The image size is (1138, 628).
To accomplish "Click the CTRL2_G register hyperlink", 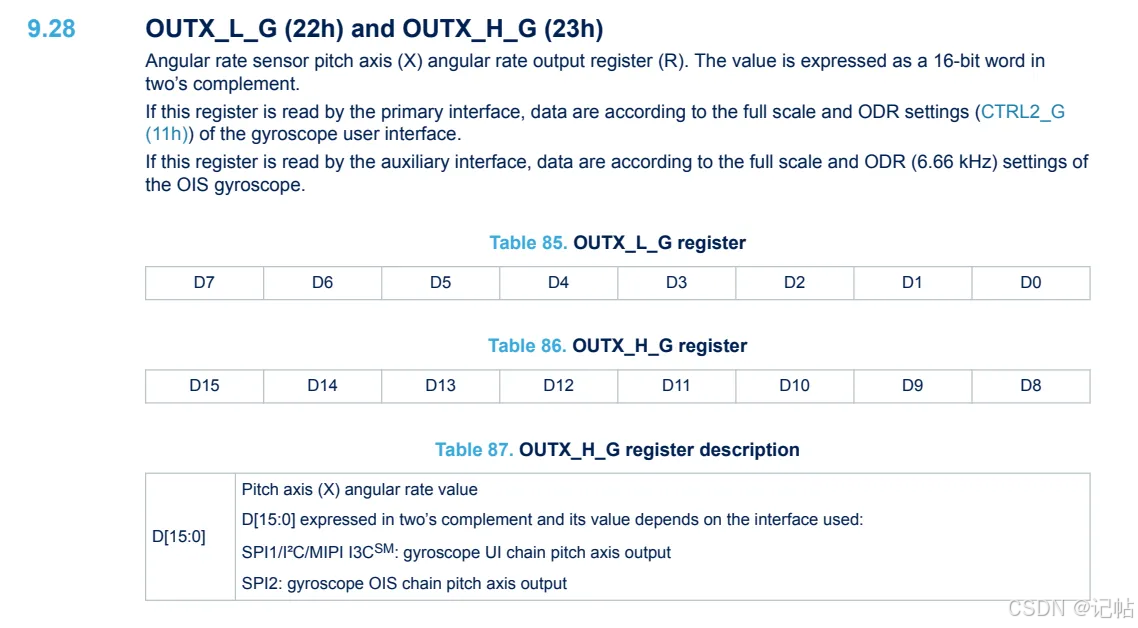I will [x=1022, y=112].
